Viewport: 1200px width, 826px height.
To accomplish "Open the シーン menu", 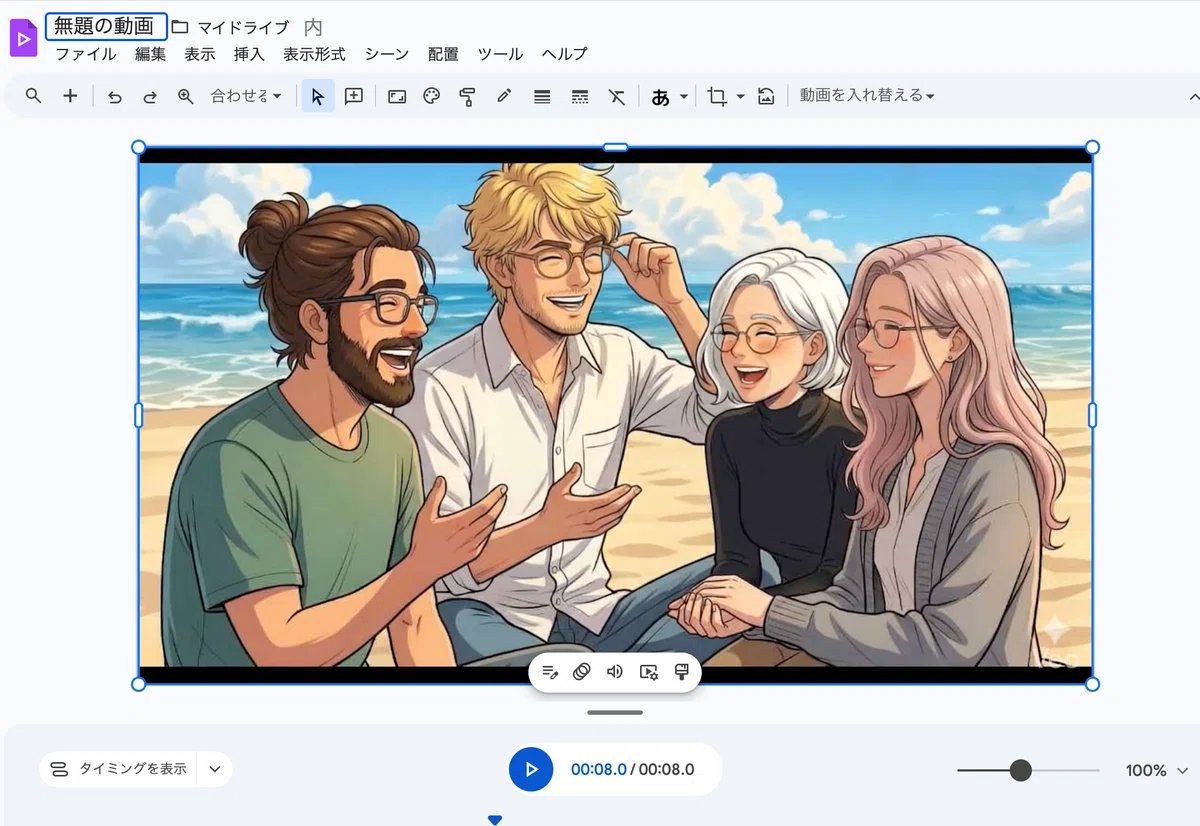I will point(386,54).
